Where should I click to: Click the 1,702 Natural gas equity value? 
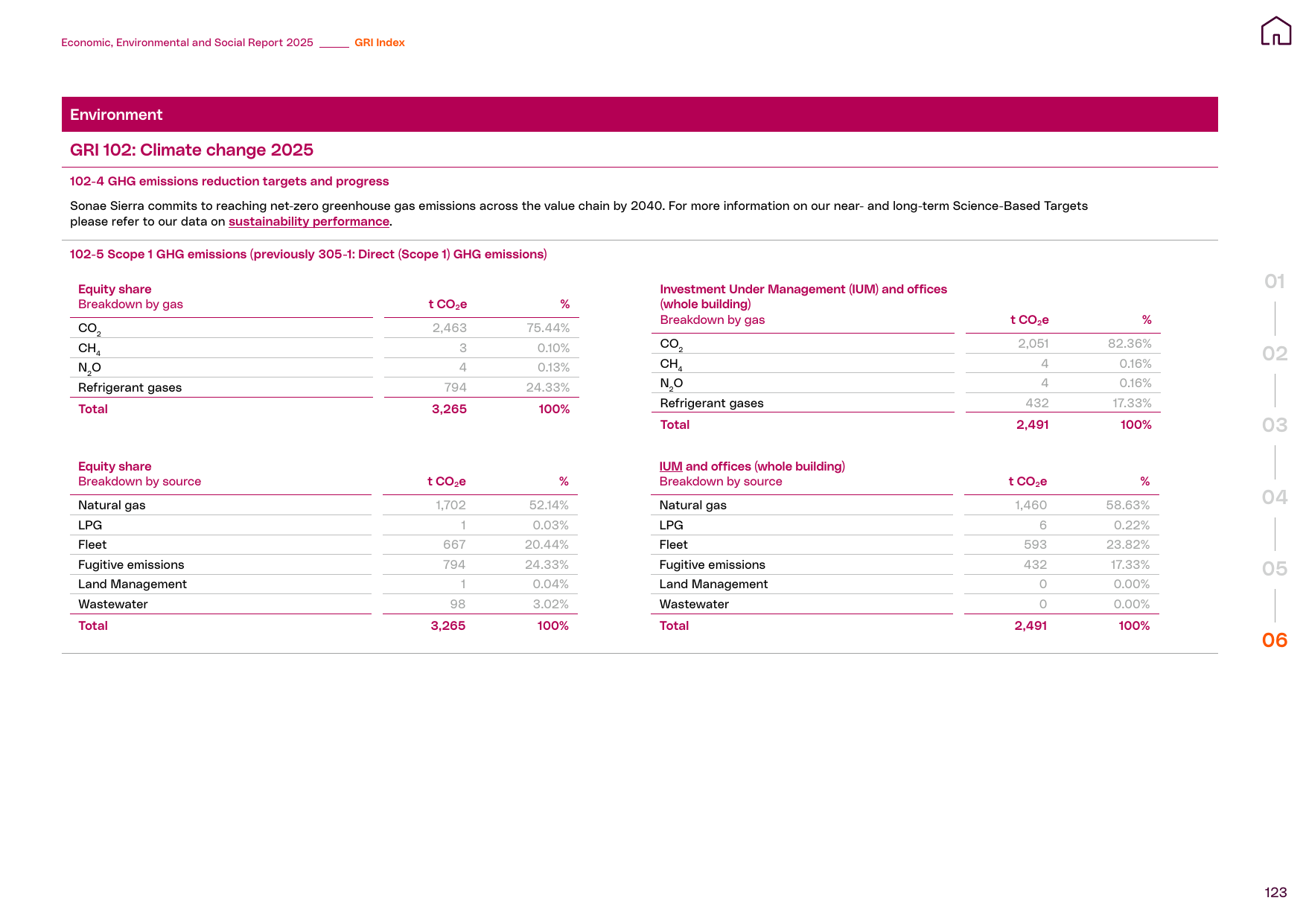pyautogui.click(x=450, y=506)
